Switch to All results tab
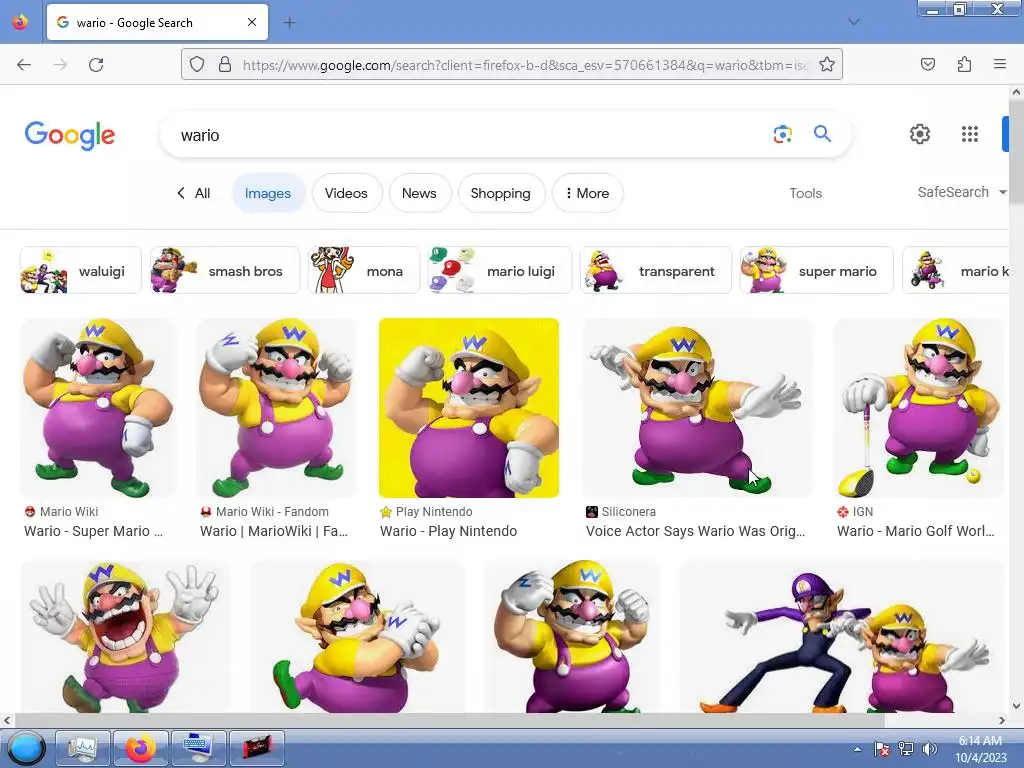This screenshot has width=1024, height=768. [194, 193]
